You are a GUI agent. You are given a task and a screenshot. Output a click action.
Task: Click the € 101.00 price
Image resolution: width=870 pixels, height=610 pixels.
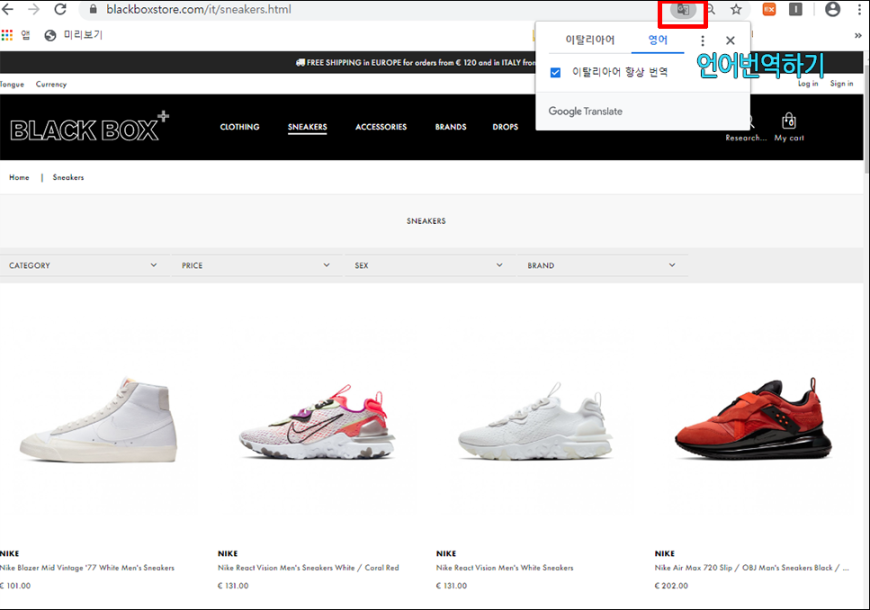click(x=16, y=586)
